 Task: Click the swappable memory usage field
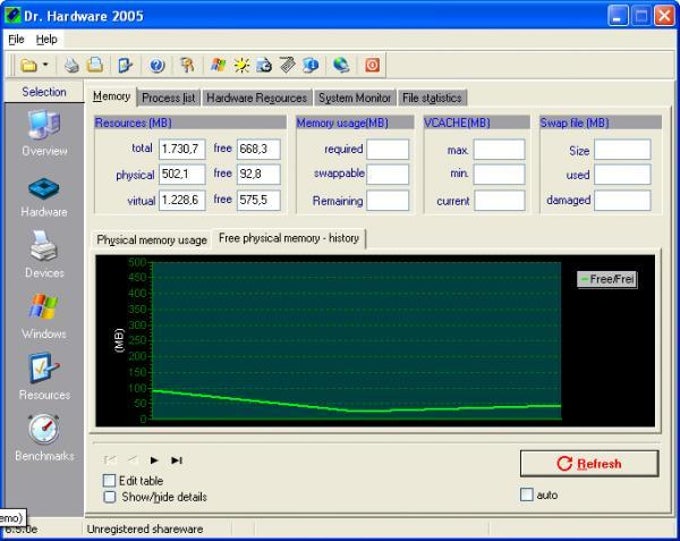point(388,174)
